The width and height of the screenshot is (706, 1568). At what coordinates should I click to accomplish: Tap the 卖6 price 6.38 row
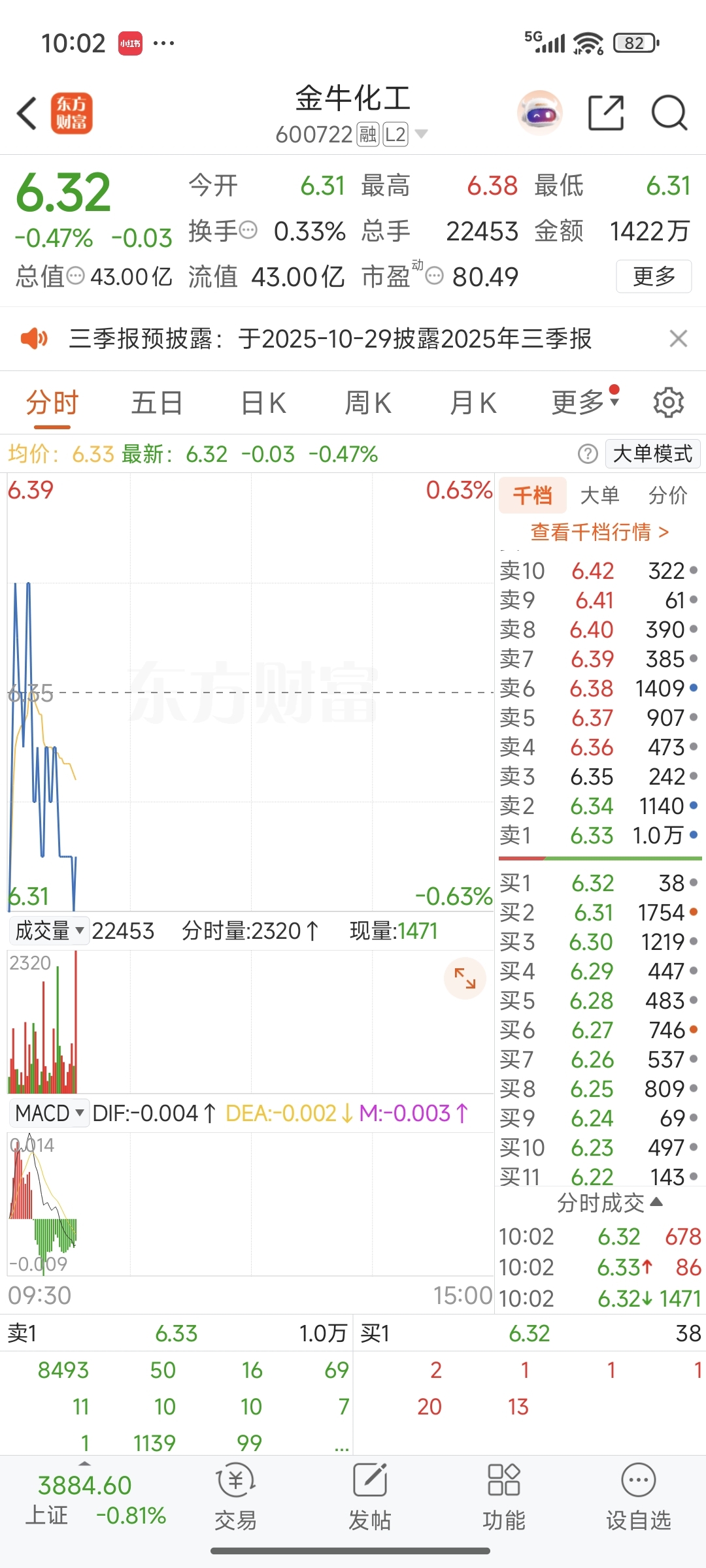coord(599,688)
